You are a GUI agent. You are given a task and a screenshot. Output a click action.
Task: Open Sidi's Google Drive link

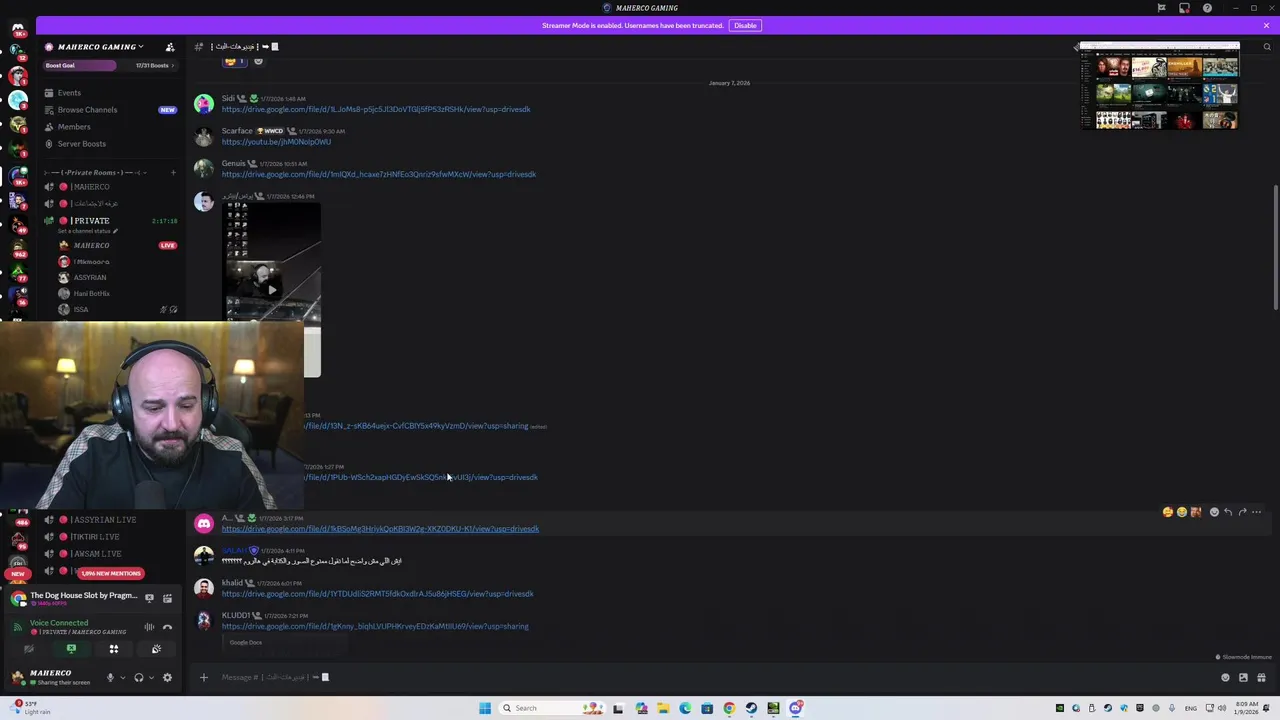[x=376, y=109]
